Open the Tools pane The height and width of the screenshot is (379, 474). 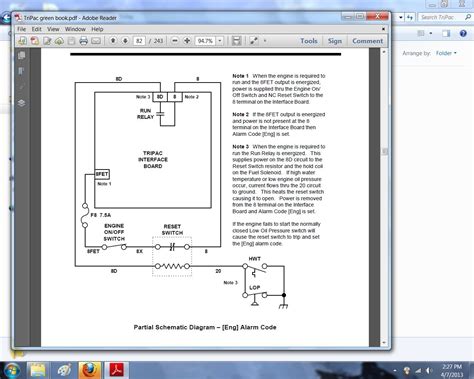point(309,41)
